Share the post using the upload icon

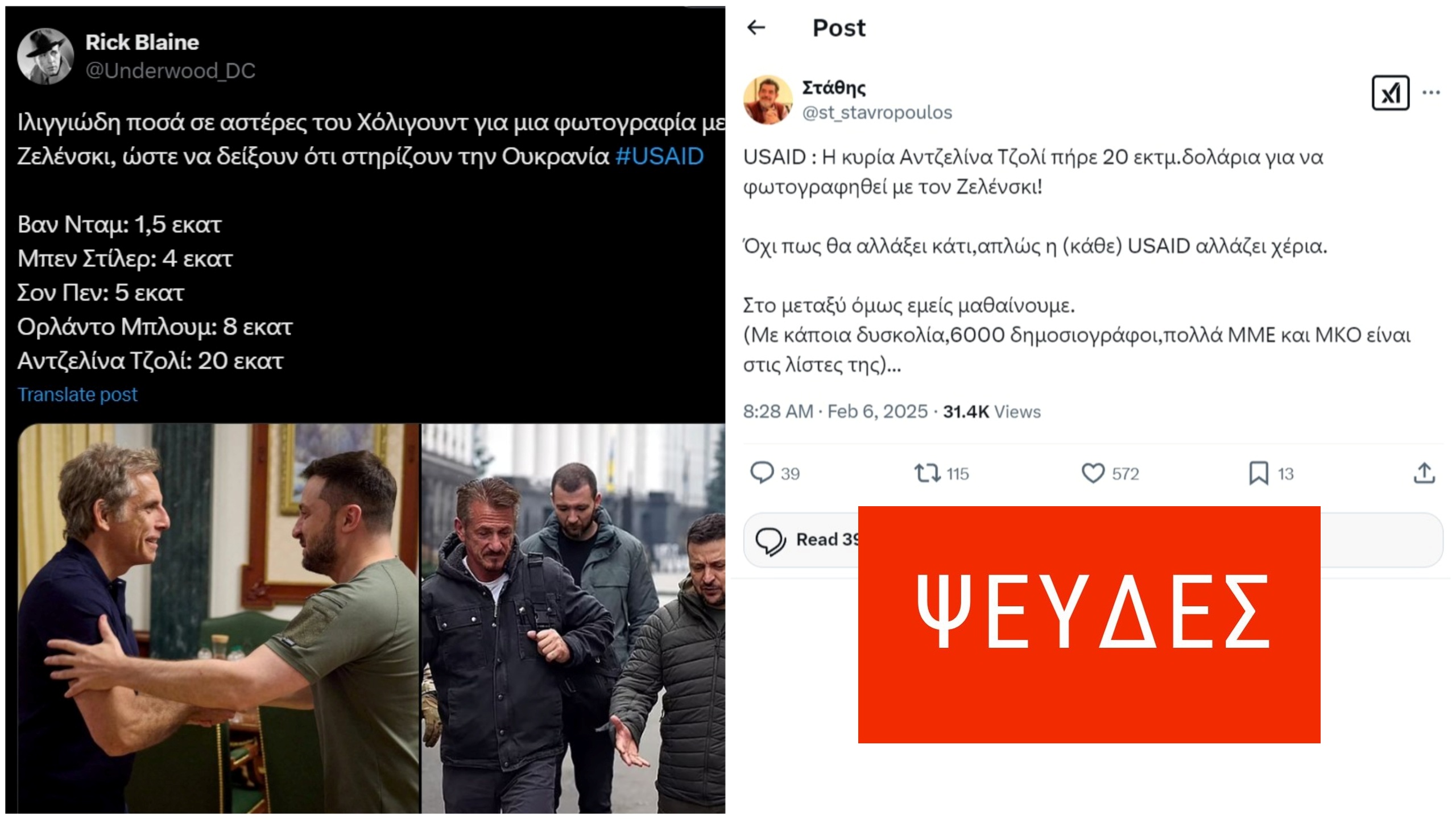click(x=1424, y=473)
